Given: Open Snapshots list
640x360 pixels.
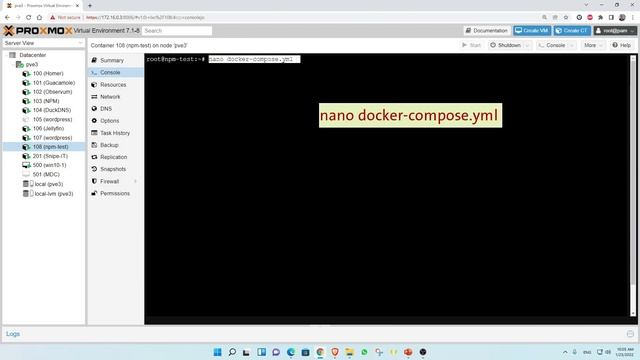Looking at the screenshot, I should point(113,169).
